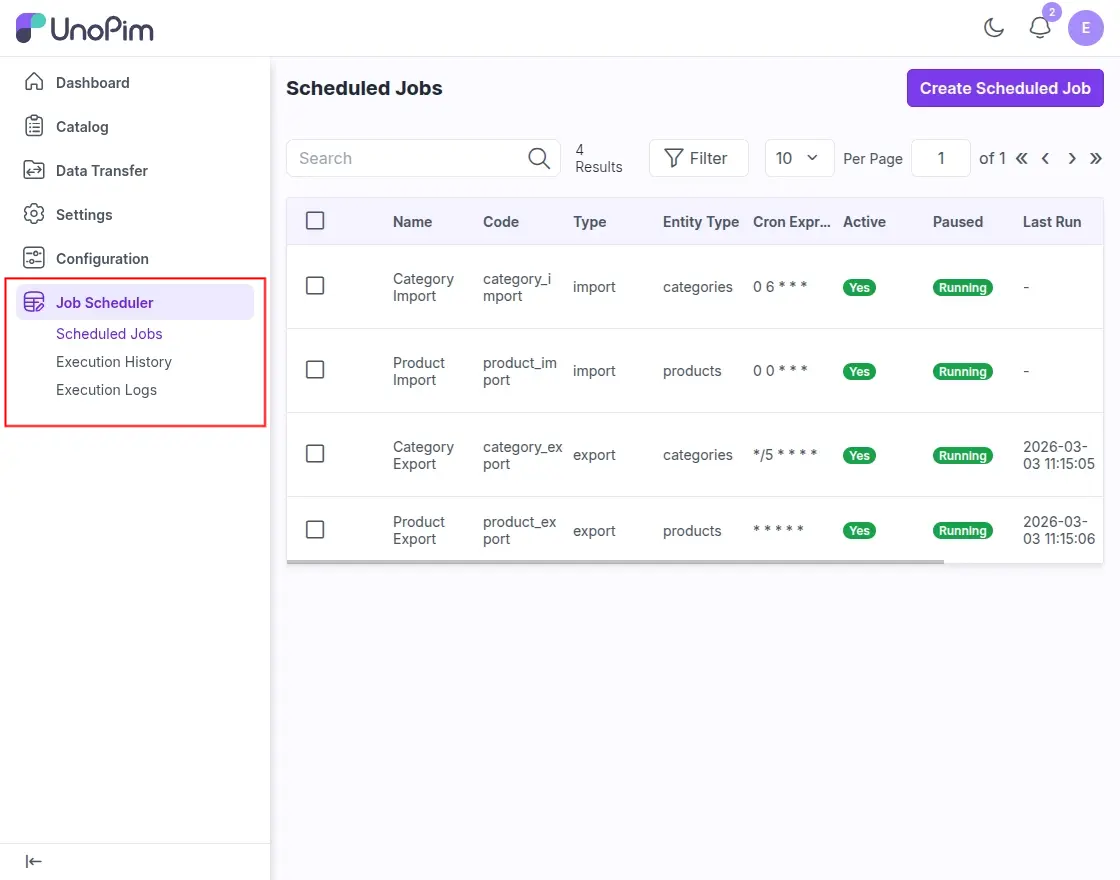Select all rows header checkbox
The width and height of the screenshot is (1120, 880).
coord(315,221)
